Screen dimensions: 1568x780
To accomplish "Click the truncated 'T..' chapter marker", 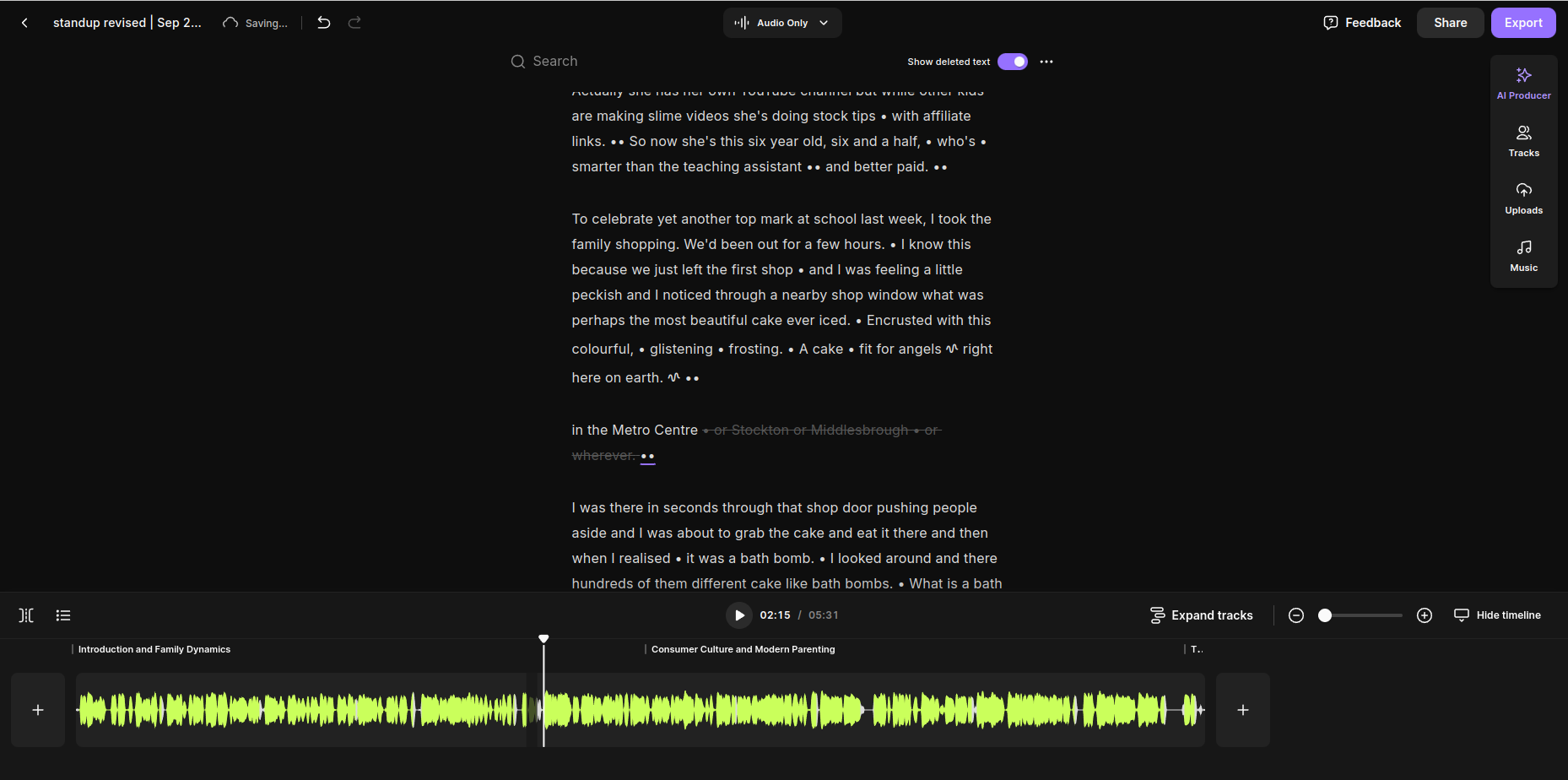I will pyautogui.click(x=1196, y=649).
